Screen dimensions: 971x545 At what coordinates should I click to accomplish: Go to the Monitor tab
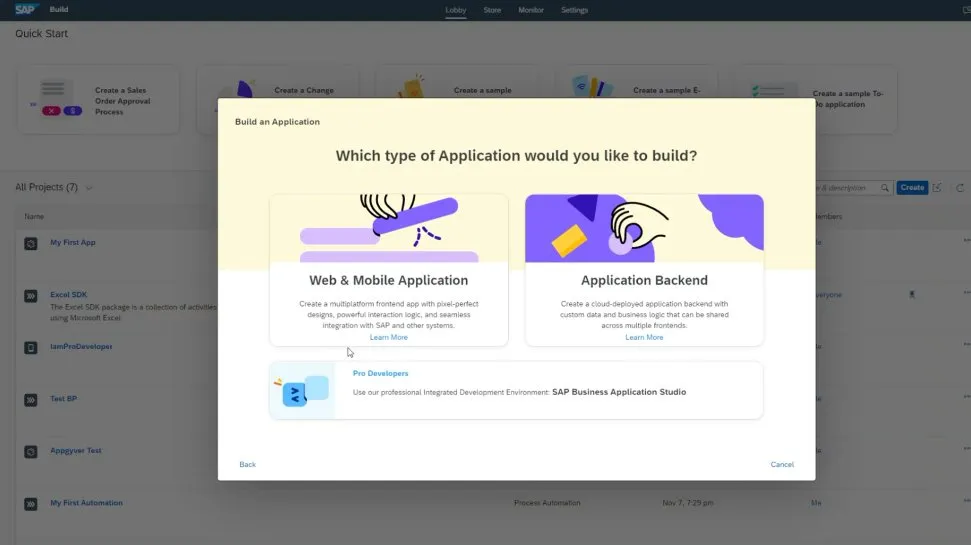531,10
